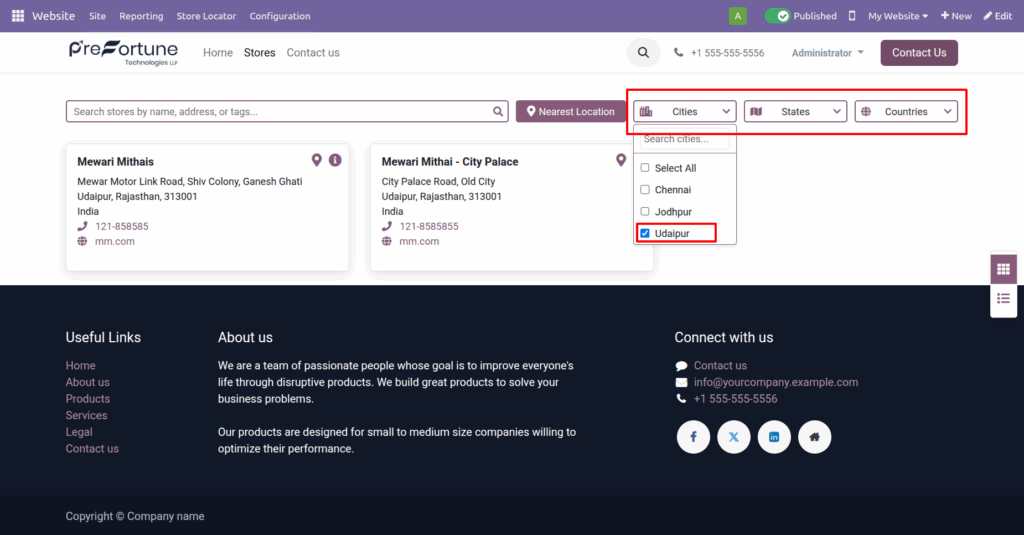This screenshot has width=1024, height=535.
Task: Focus the Search cities input field
Action: (x=685, y=139)
